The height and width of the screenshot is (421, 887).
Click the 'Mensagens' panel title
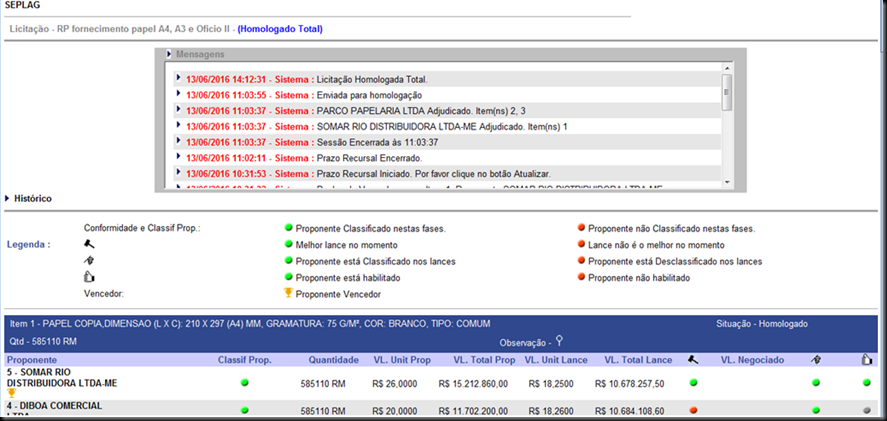pyautogui.click(x=200, y=54)
